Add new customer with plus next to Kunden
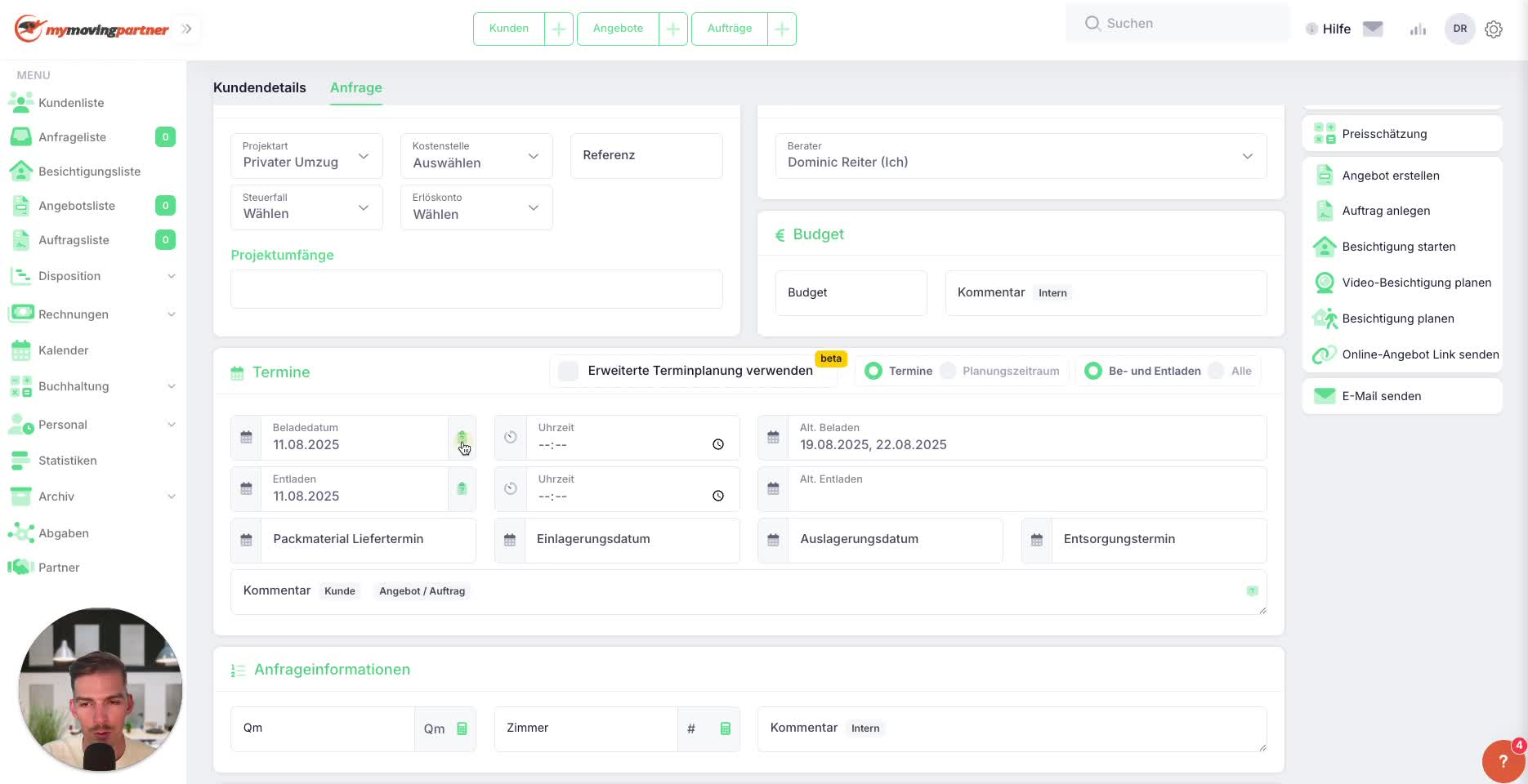The width and height of the screenshot is (1528, 784). point(559,29)
